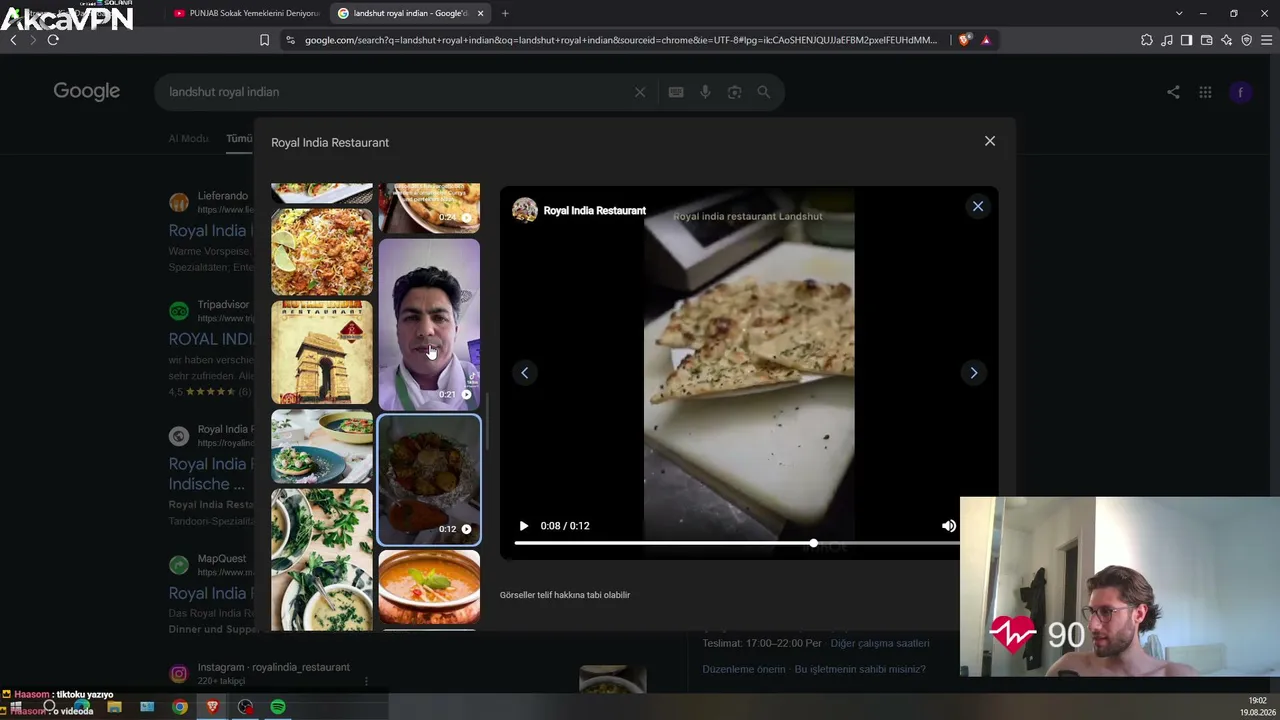
Task: Open File Explorer from the taskbar
Action: coord(114,707)
